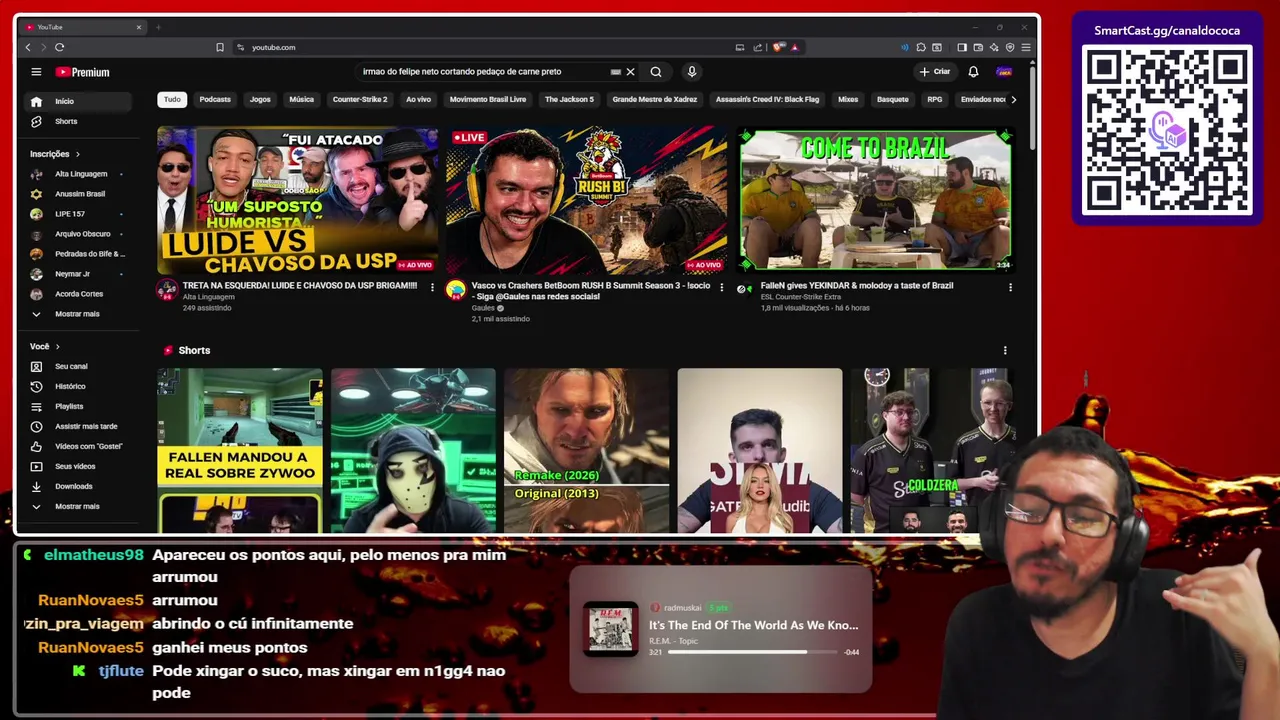This screenshot has height=720, width=1280.
Task: Go to Início in the sidebar
Action: tap(79, 101)
